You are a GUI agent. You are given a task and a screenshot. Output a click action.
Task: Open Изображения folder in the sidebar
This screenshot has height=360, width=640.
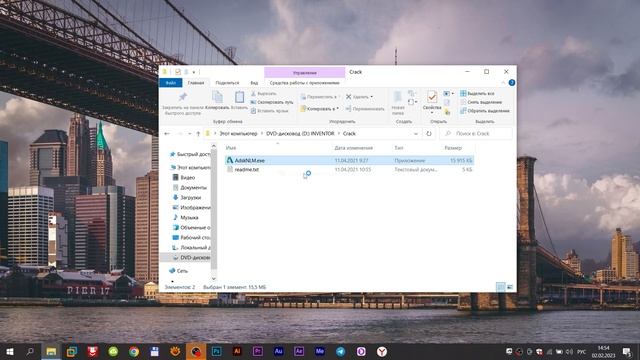point(191,207)
